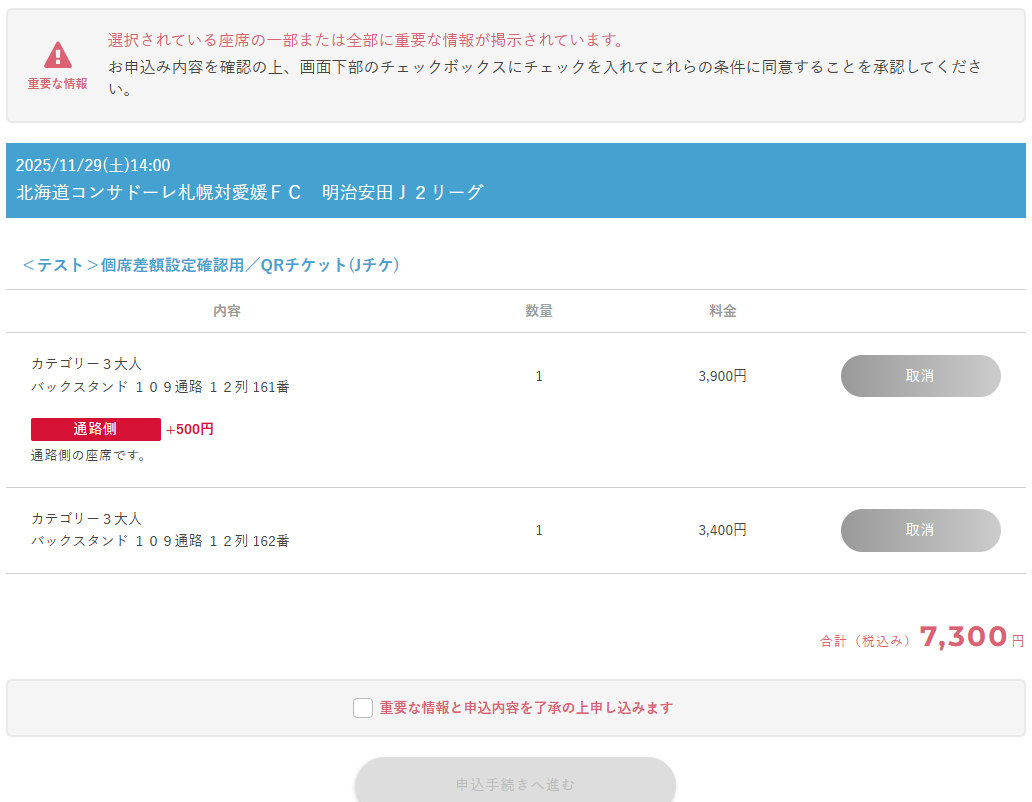The height and width of the screenshot is (802, 1032).
Task: Click the event date 2025/11/29(土)14:00
Action: tap(93, 165)
